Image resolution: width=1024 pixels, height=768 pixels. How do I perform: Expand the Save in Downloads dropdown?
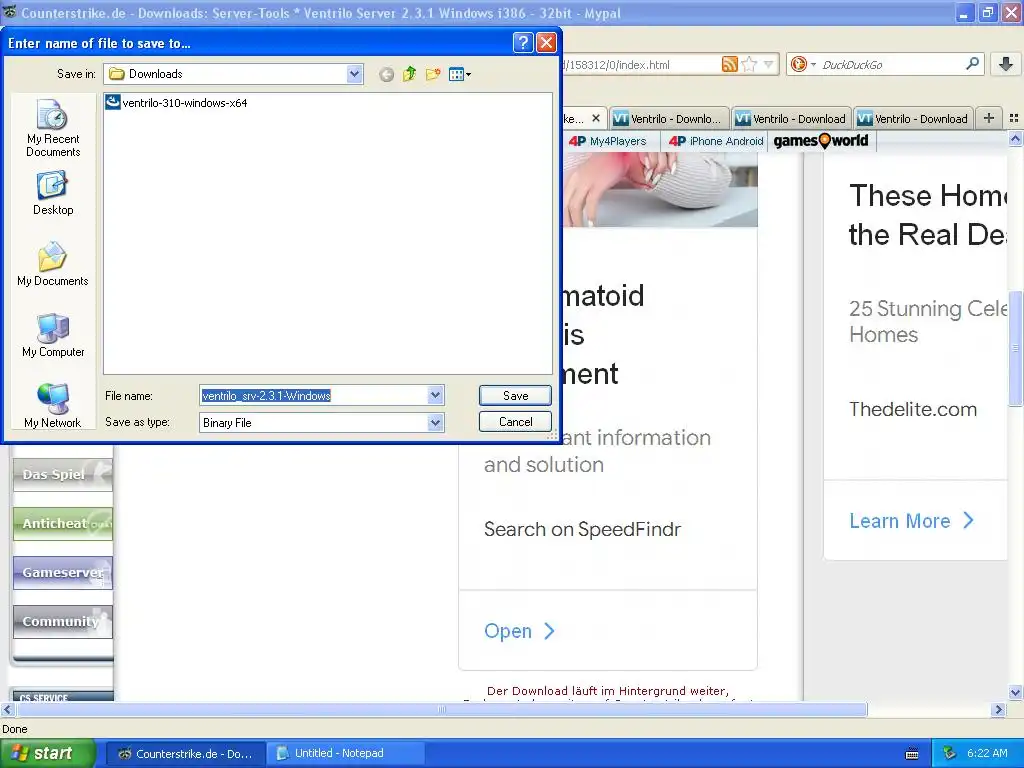click(354, 74)
